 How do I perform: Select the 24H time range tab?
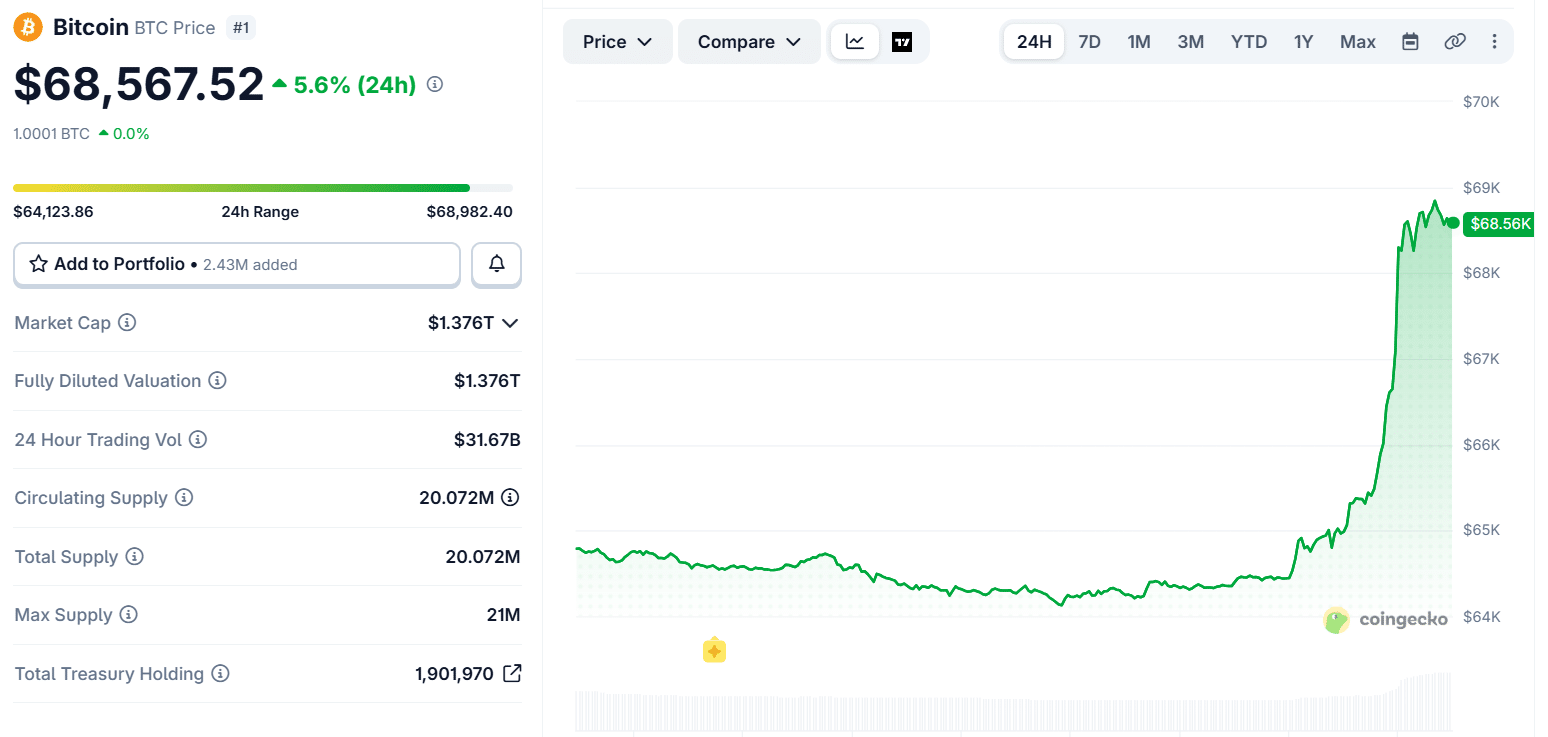pyautogui.click(x=1034, y=42)
